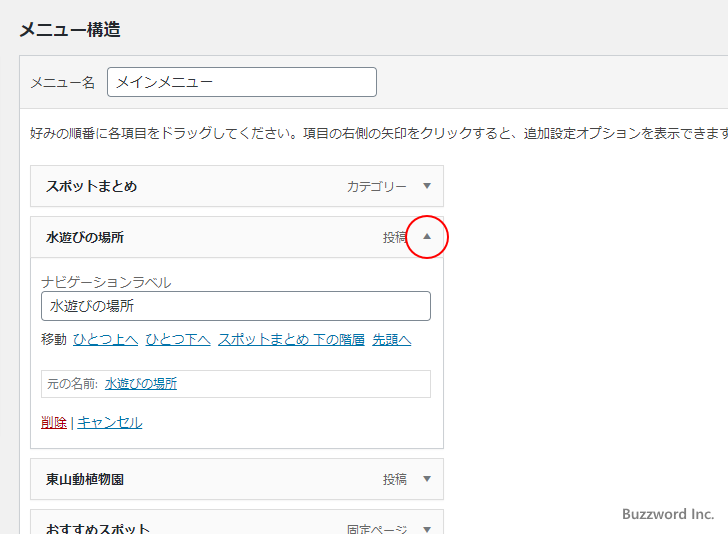Expand the スポットまとめ menu item options
The image size is (728, 534).
(427, 186)
